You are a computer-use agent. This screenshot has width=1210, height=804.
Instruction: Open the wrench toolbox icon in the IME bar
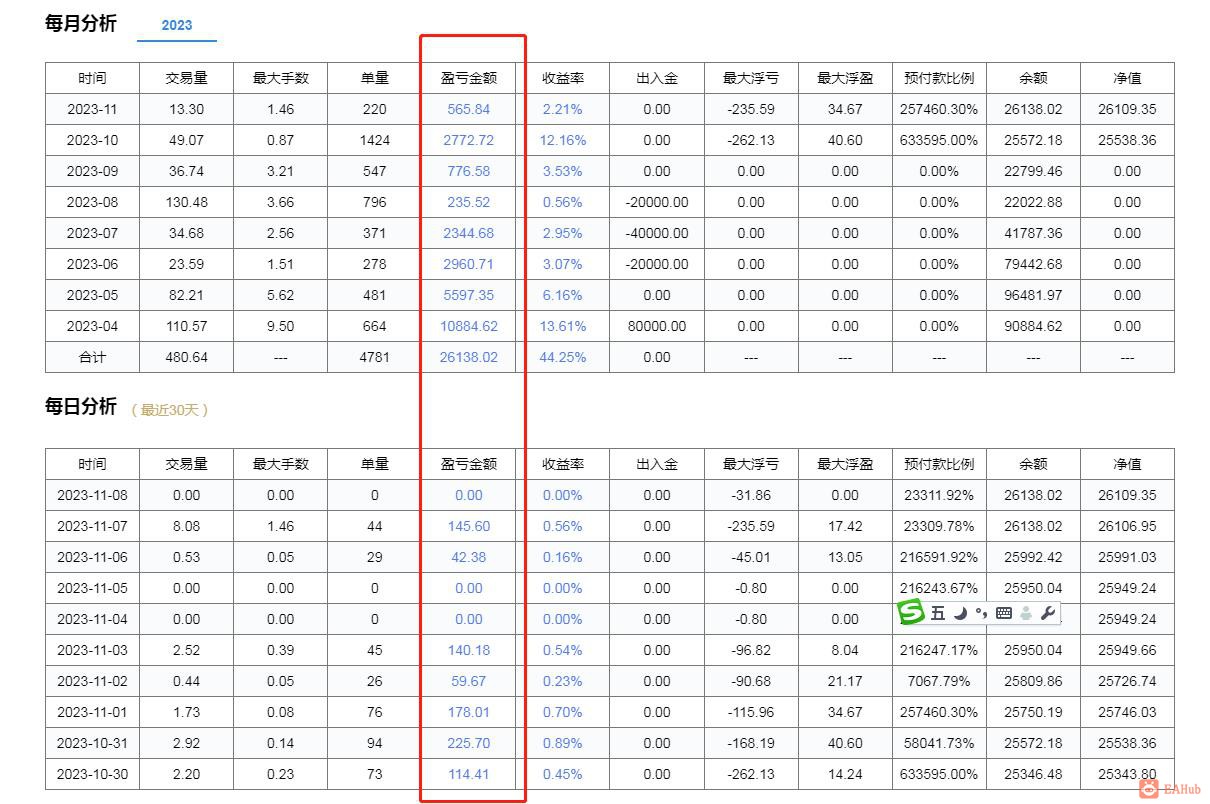pos(1048,613)
